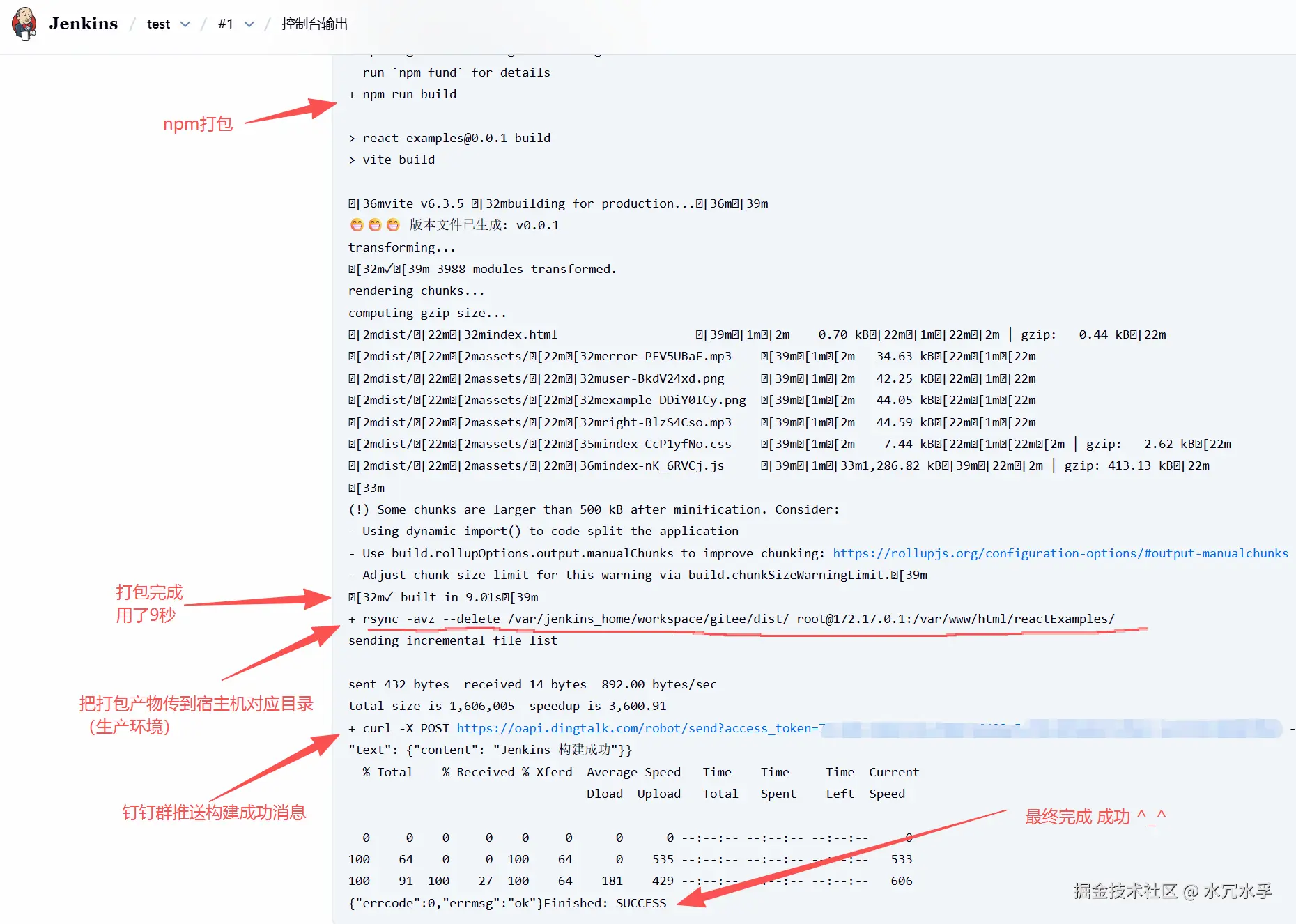Open build '#1' breadcrumb

click(x=226, y=24)
